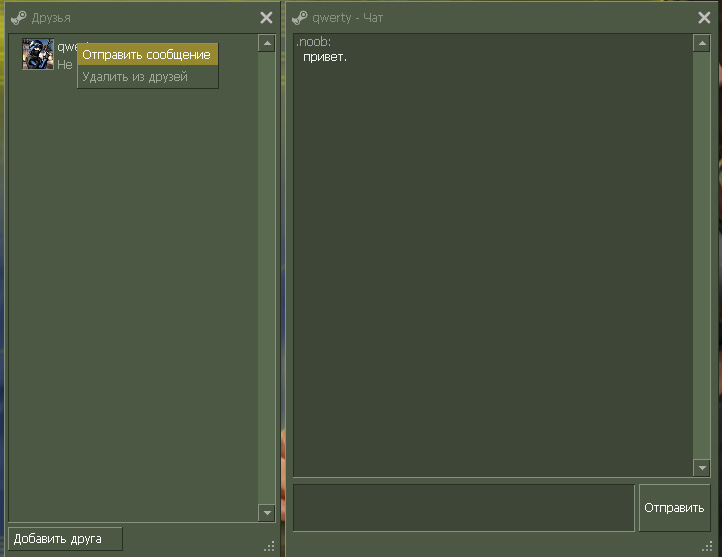Click the Steam logo in Друзья title bar
Screen dimensions: 722x557
(18, 18)
